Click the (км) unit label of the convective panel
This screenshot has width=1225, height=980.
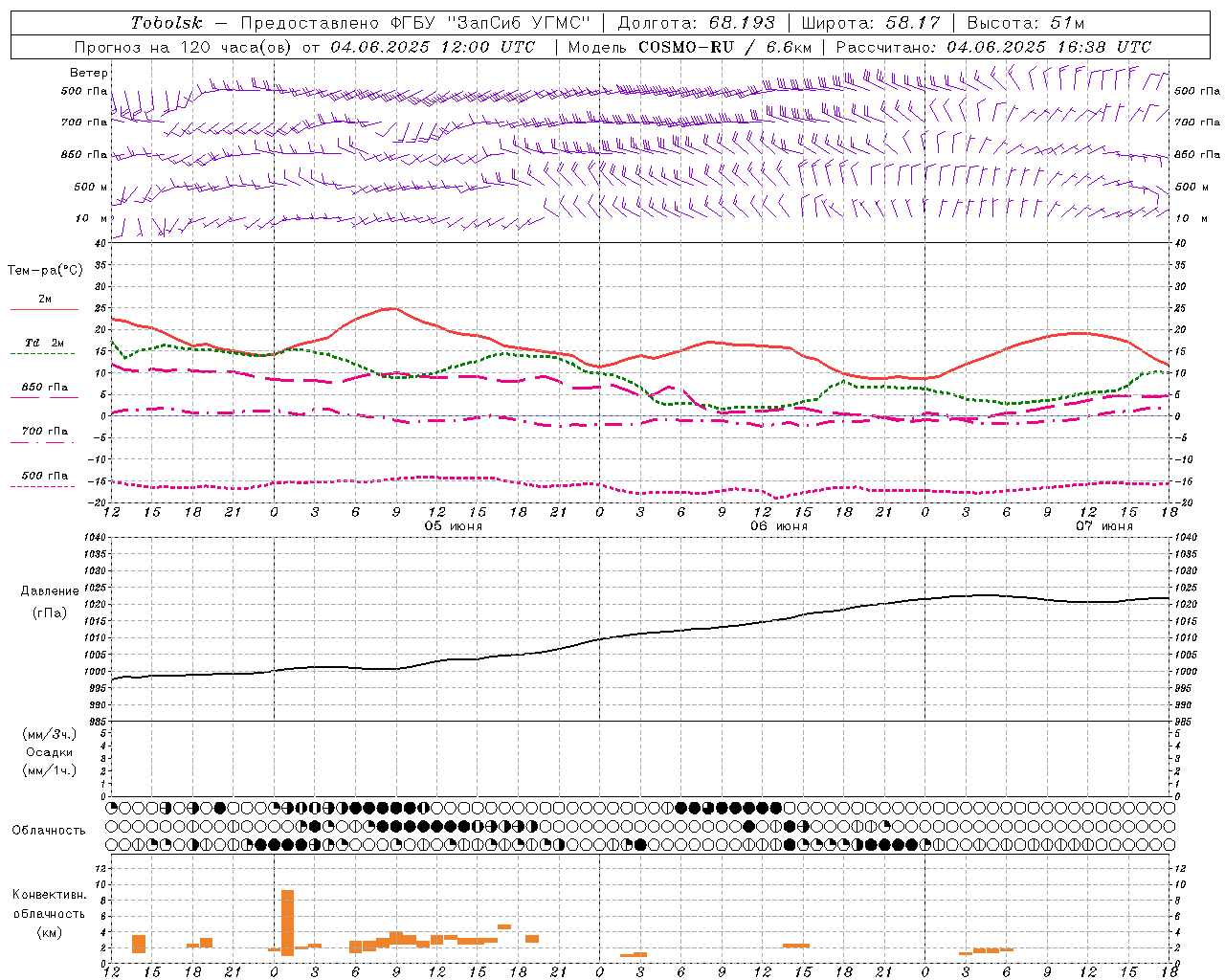point(50,932)
